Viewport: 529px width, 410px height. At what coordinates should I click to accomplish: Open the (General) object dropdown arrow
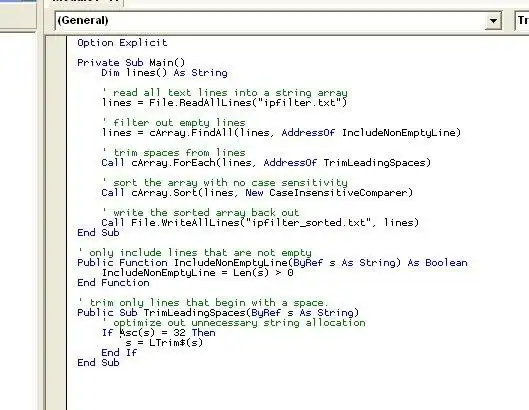493,21
